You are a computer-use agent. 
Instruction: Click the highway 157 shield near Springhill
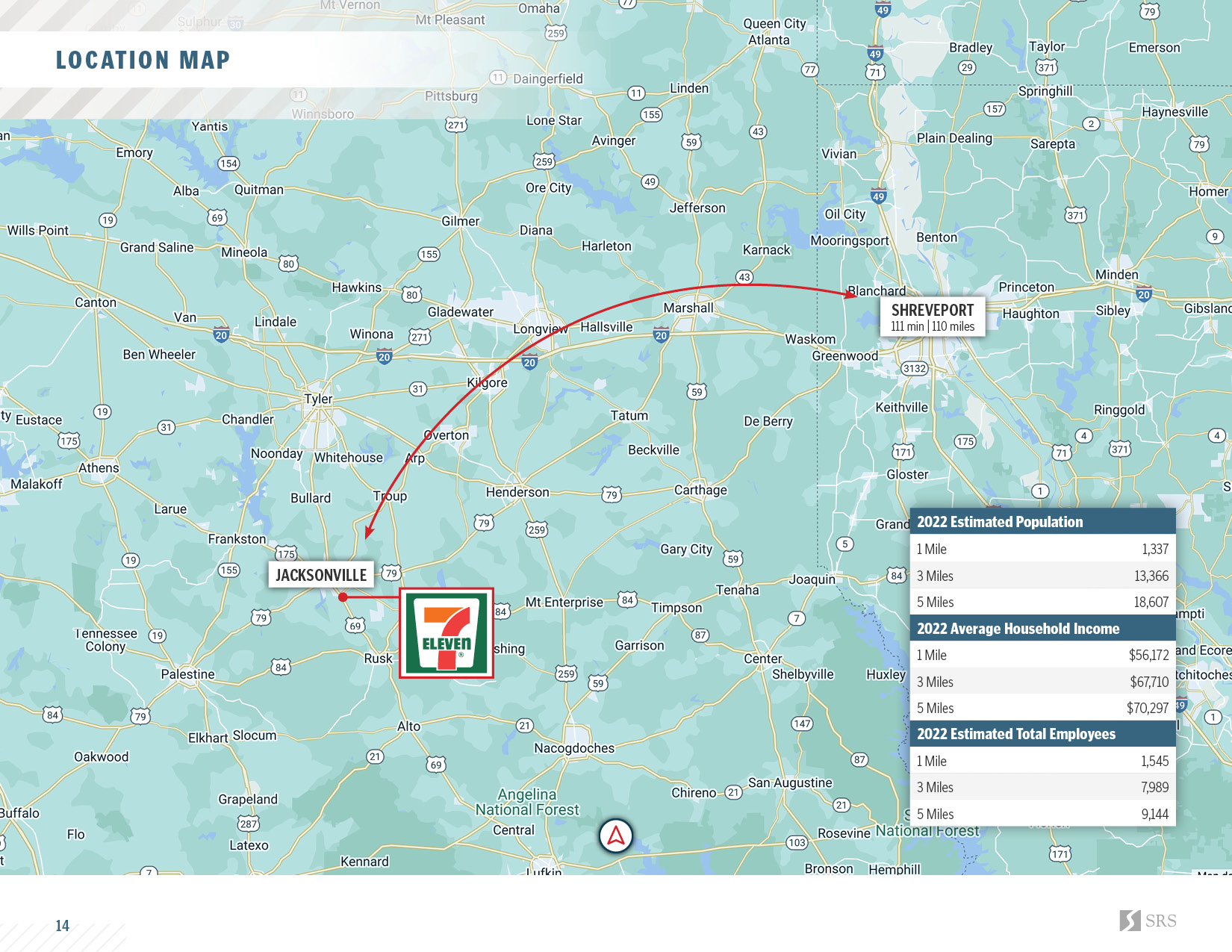[995, 109]
